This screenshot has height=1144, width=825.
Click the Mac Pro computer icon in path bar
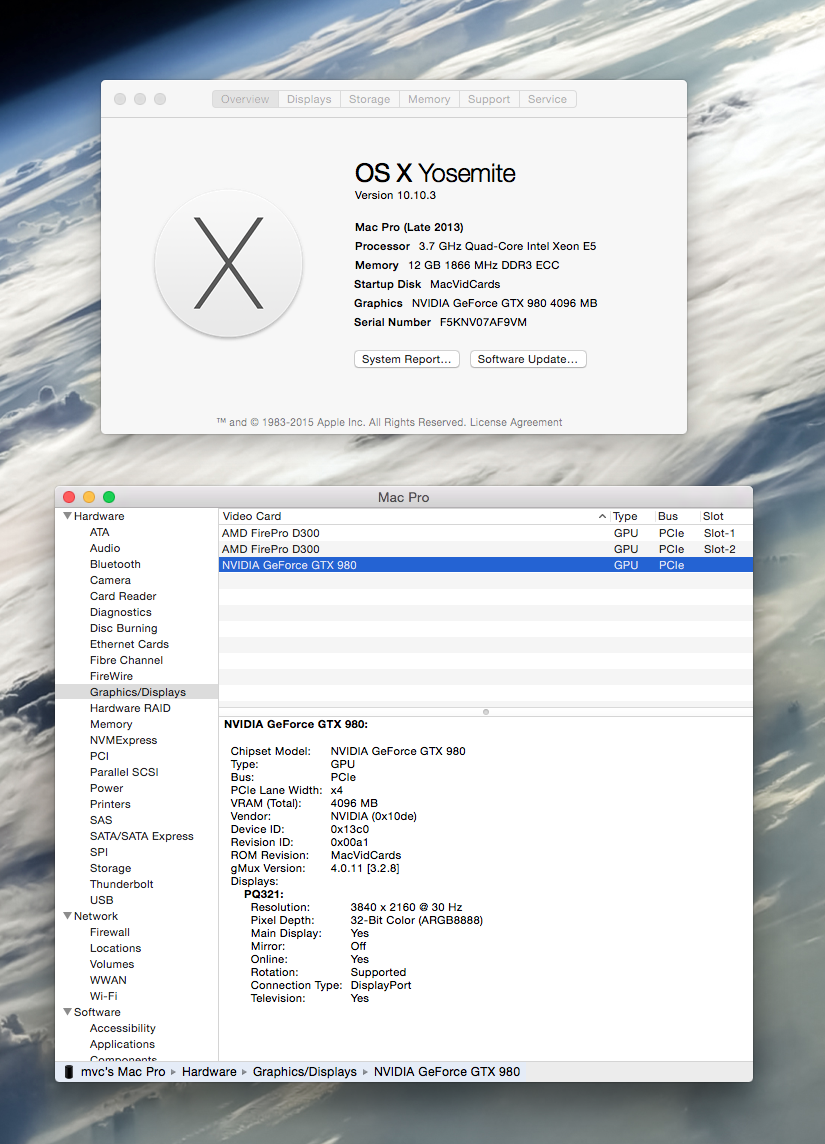[69, 1072]
